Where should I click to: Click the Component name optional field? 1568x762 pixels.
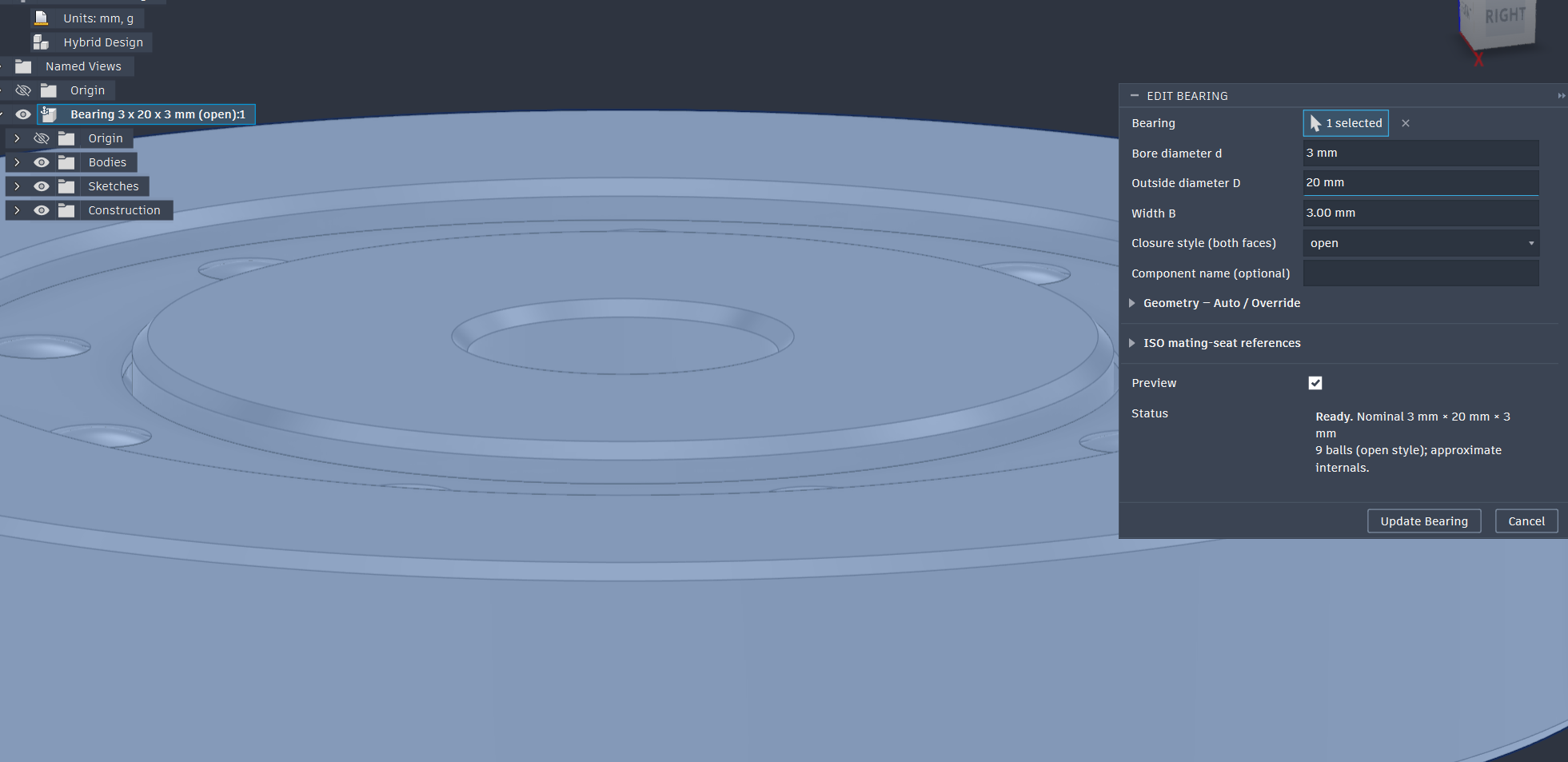click(x=1421, y=273)
